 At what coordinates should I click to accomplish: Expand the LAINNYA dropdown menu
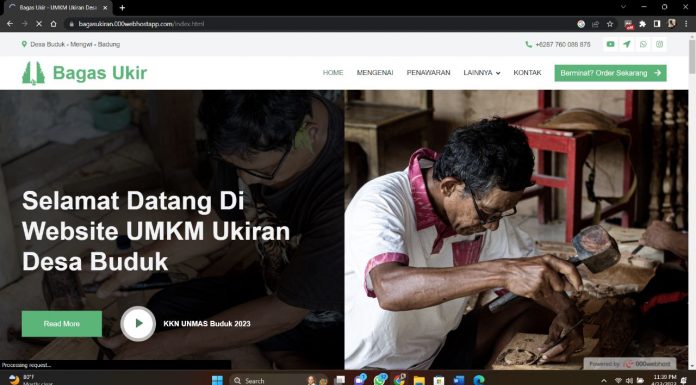(482, 73)
